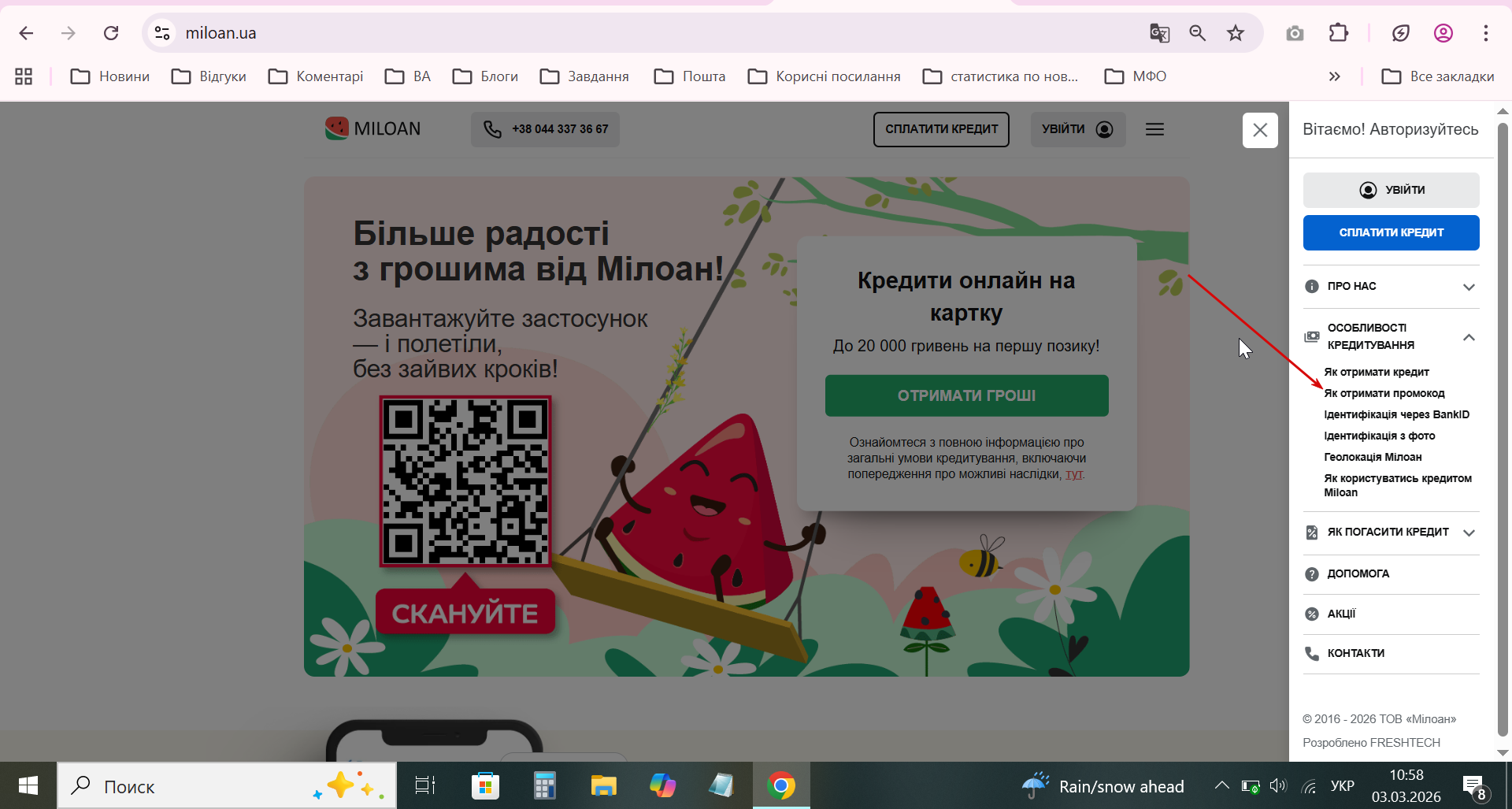Open Як користуватись кредитом Miloan item
Image resolution: width=1512 pixels, height=809 pixels.
click(1398, 485)
